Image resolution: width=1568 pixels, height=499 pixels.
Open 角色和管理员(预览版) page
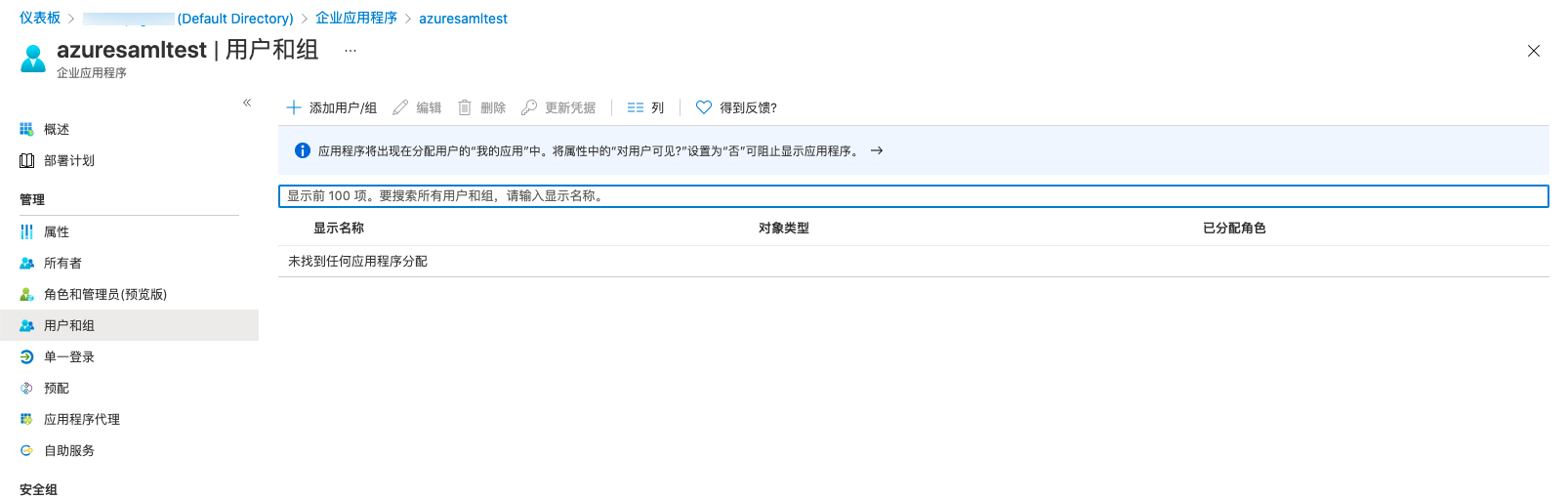point(104,295)
